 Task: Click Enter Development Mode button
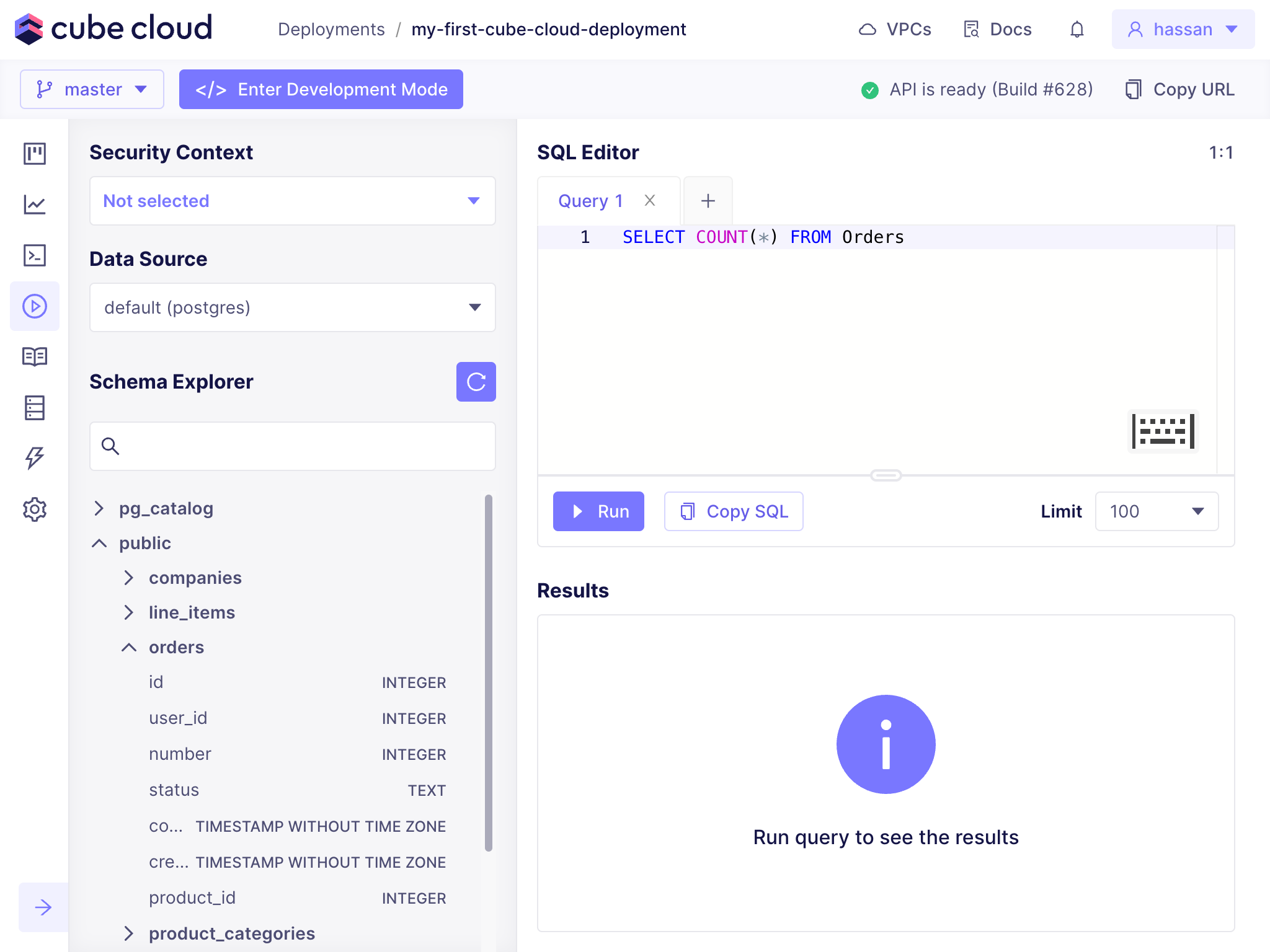click(x=321, y=89)
